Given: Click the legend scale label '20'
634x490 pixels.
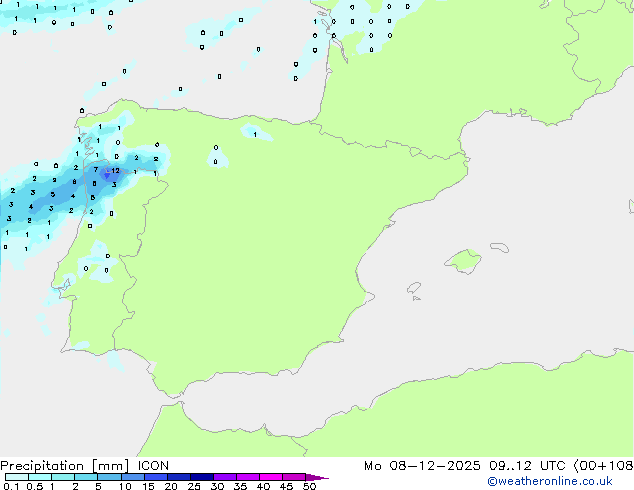Looking at the screenshot, I should point(171,486).
